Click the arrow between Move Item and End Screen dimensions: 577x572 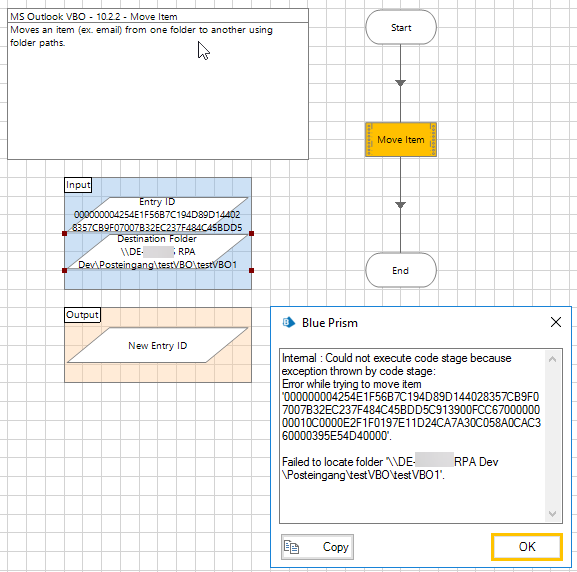[x=400, y=205]
